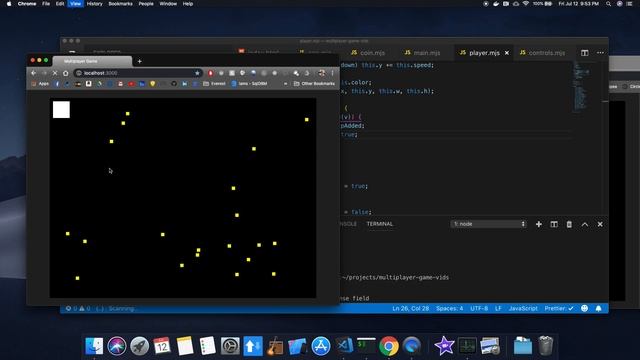Image resolution: width=640 pixels, height=360 pixels.
Task: Stop loading the page in Chrome
Action: coord(55,73)
